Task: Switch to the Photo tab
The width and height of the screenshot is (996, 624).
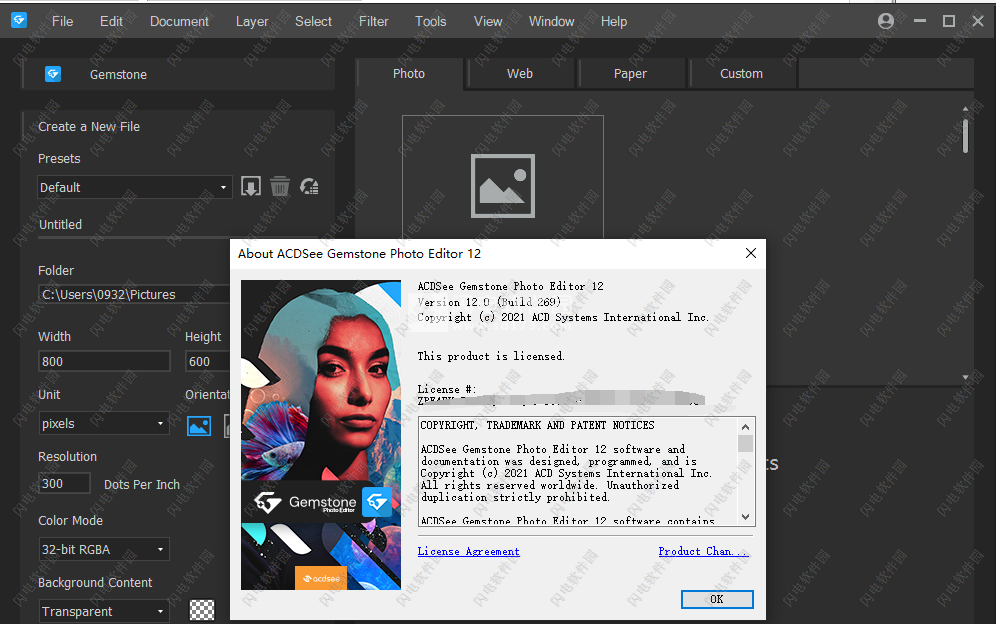Action: click(409, 74)
